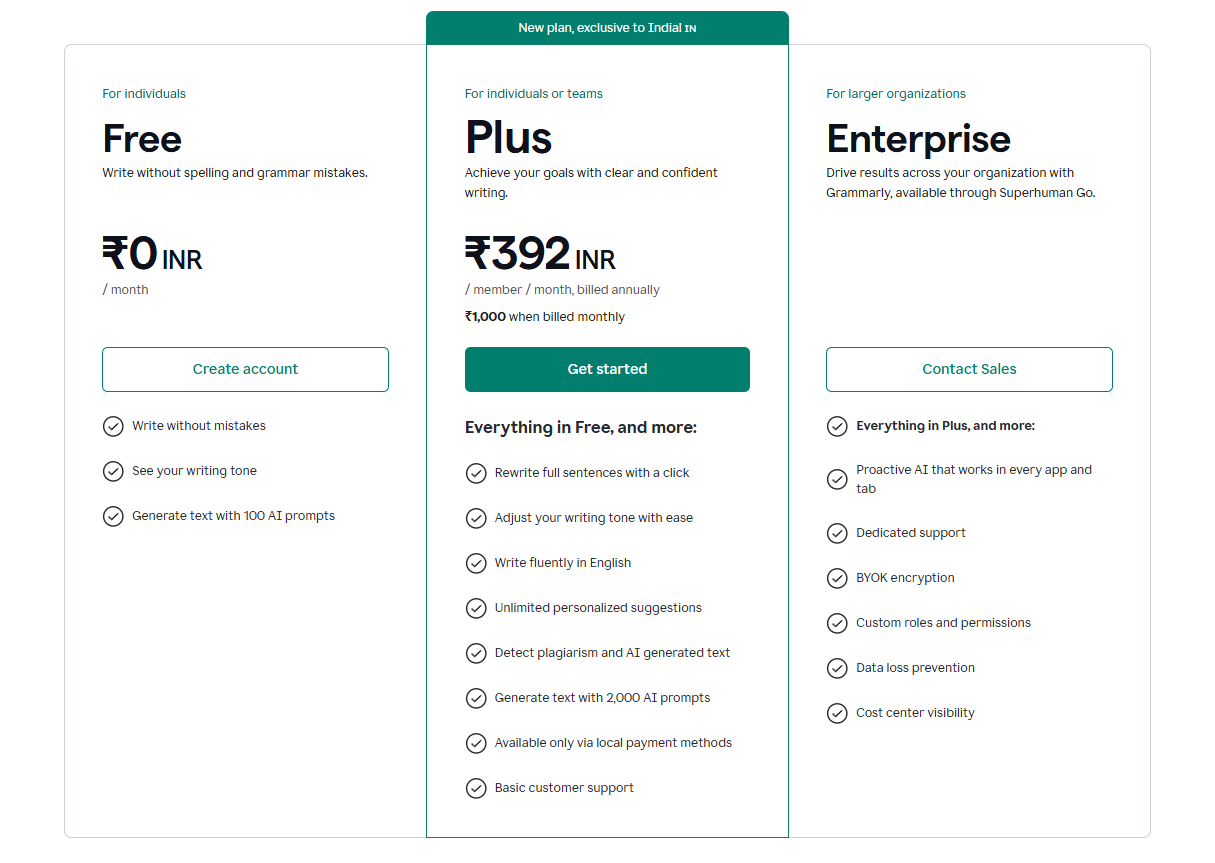Select the 'Plus' plan heading

pos(508,138)
